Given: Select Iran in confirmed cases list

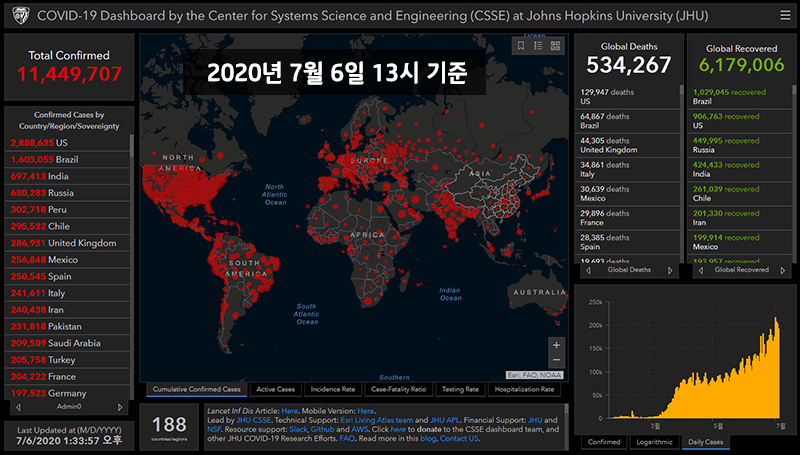Looking at the screenshot, I should click(67, 310).
